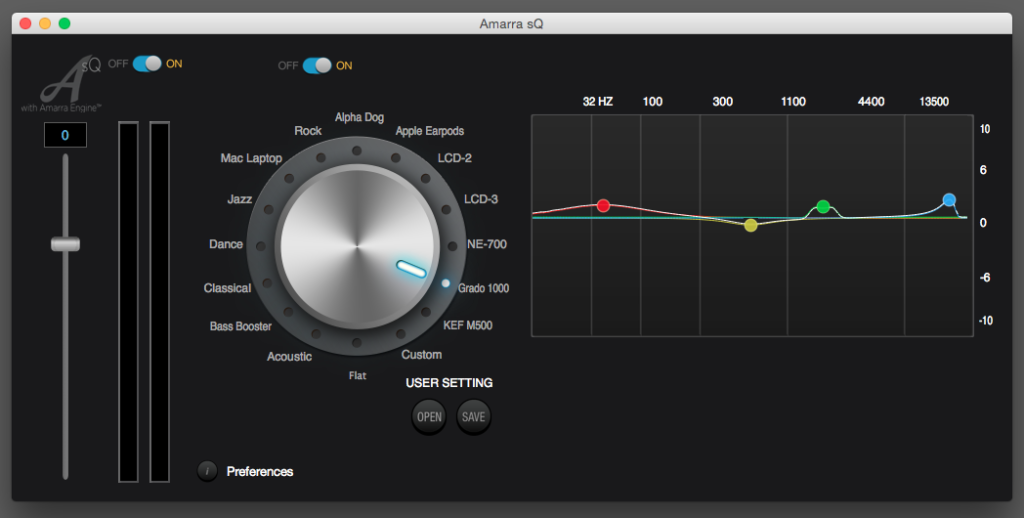Click the info icon beside Preferences
The width and height of the screenshot is (1024, 518).
coord(207,471)
